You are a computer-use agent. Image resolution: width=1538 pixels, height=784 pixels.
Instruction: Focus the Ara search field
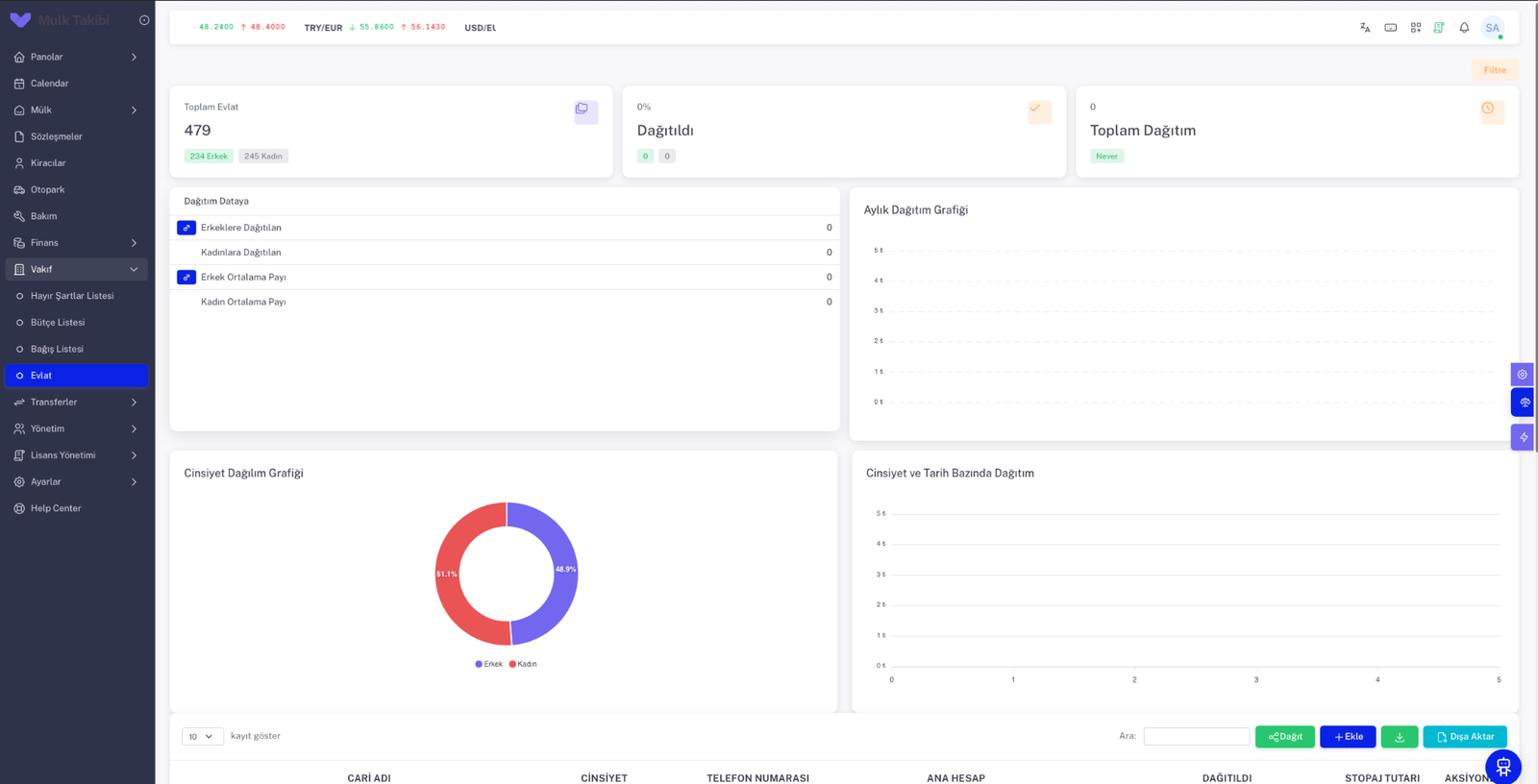(1197, 736)
